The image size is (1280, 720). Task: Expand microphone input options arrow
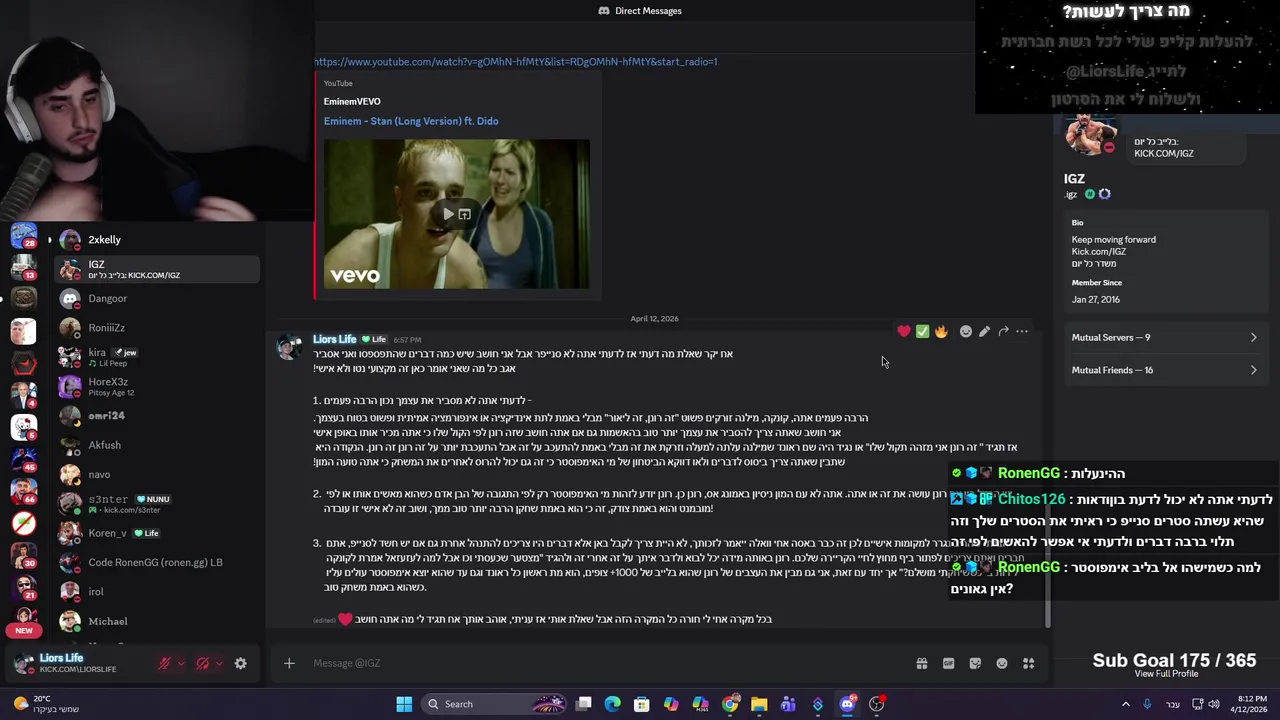pos(181,663)
